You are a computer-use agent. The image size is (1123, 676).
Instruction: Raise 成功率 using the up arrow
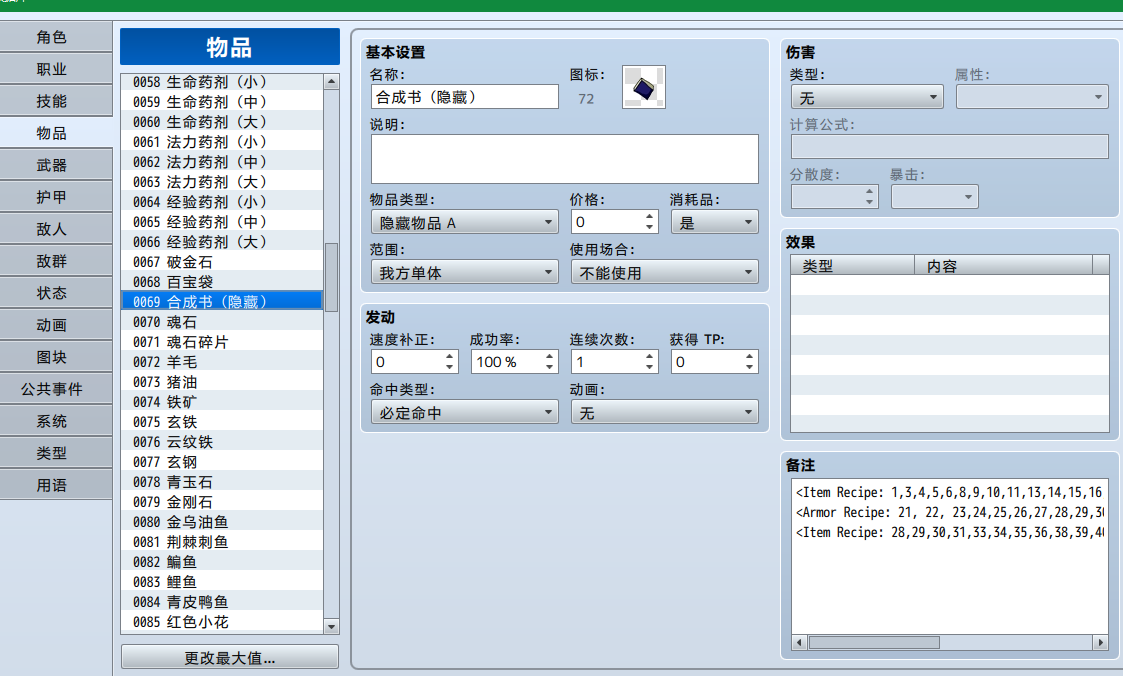tap(549, 356)
